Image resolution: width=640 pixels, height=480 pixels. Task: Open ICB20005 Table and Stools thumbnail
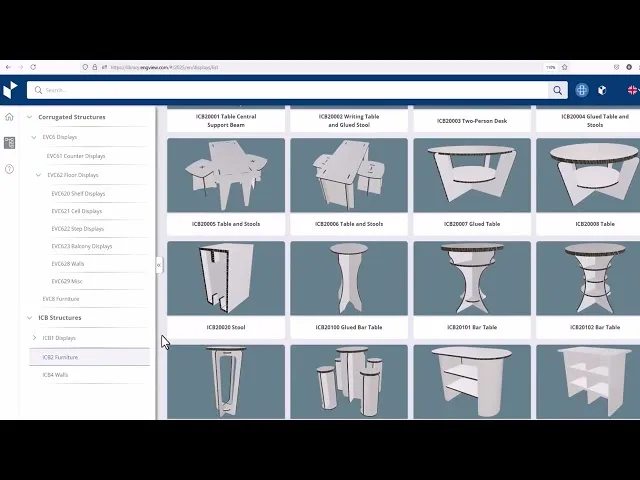tap(226, 175)
